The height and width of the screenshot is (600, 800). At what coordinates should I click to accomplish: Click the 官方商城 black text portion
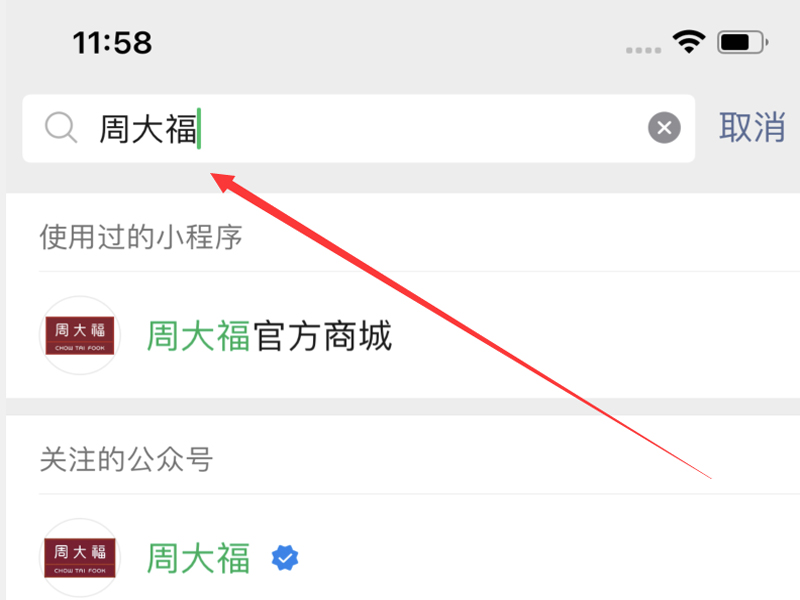tap(322, 336)
